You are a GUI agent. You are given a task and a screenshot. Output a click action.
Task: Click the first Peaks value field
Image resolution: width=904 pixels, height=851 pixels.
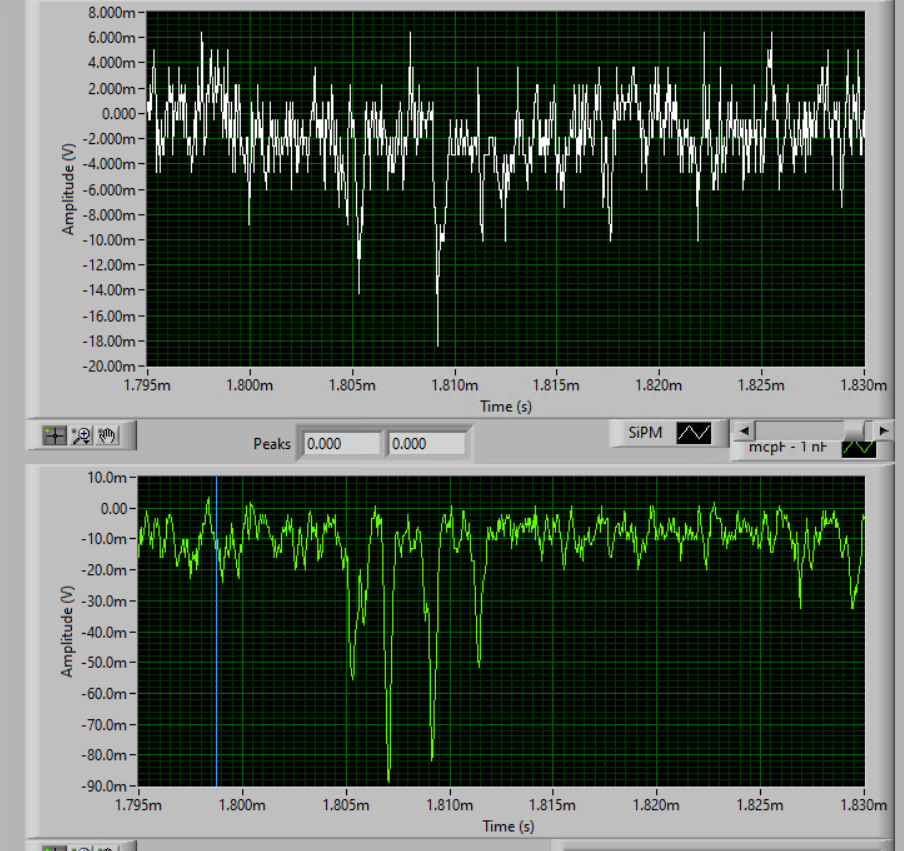tap(342, 443)
